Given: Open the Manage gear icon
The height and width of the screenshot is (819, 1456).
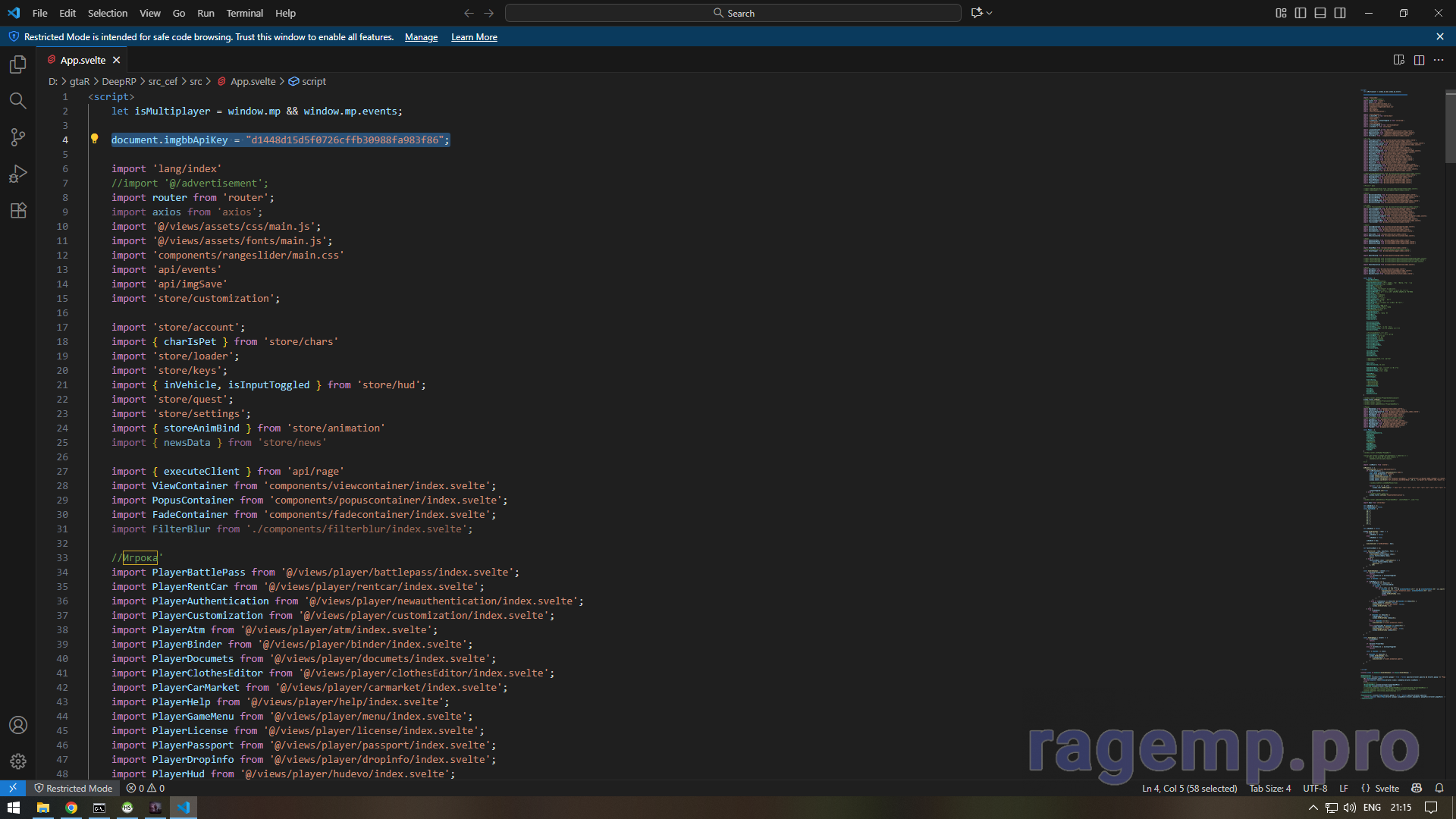Looking at the screenshot, I should point(18,761).
